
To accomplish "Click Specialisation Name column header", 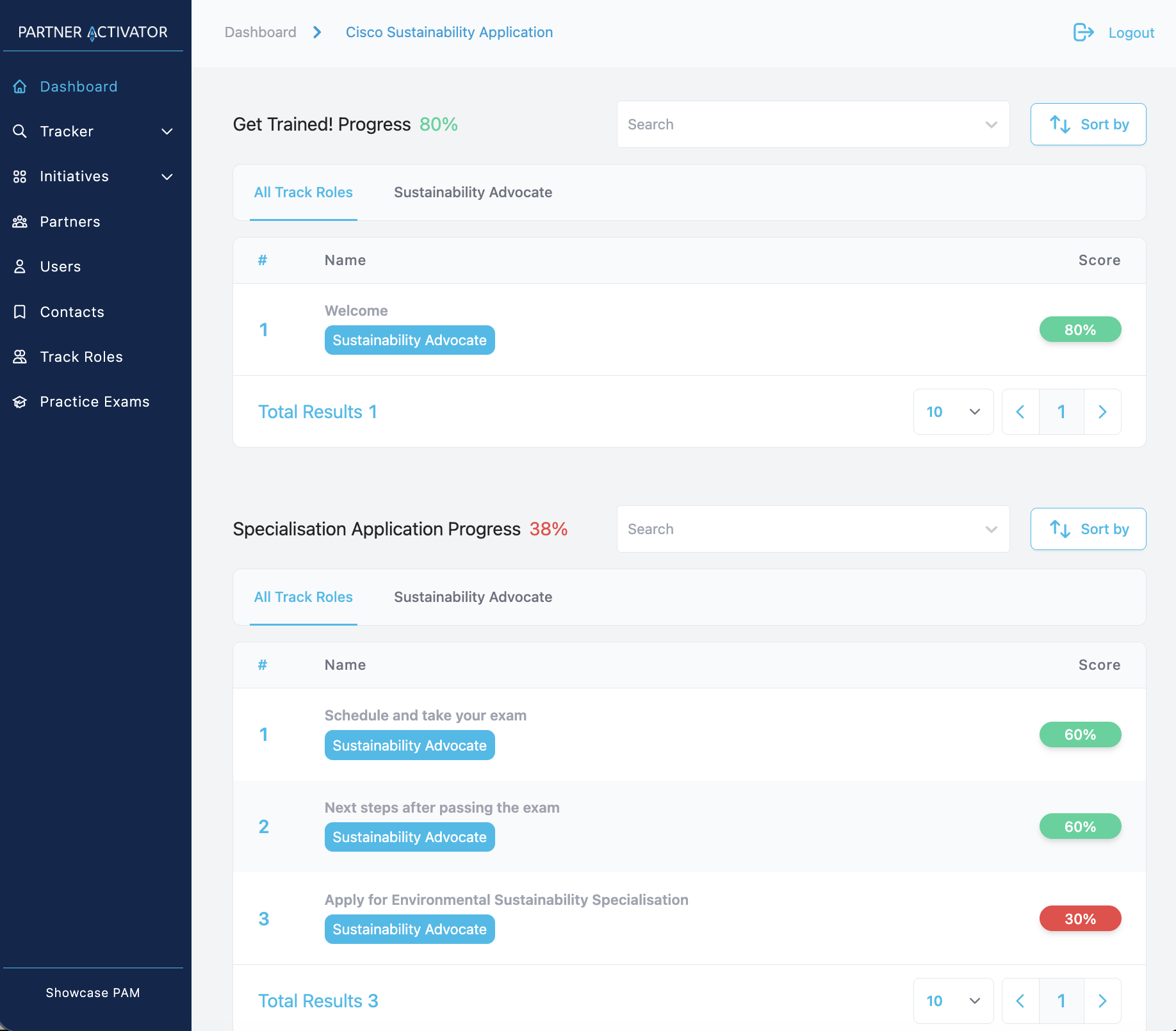I will coord(345,665).
